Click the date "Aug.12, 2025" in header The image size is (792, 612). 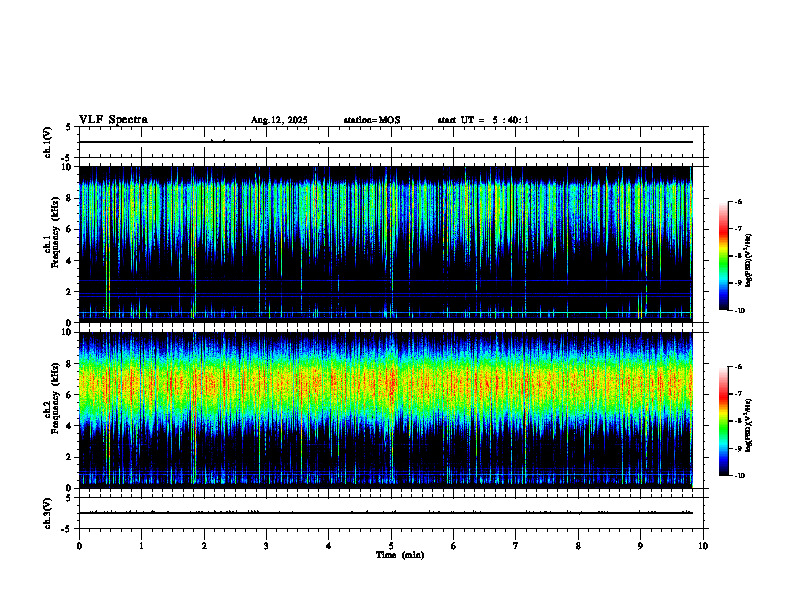point(279,120)
